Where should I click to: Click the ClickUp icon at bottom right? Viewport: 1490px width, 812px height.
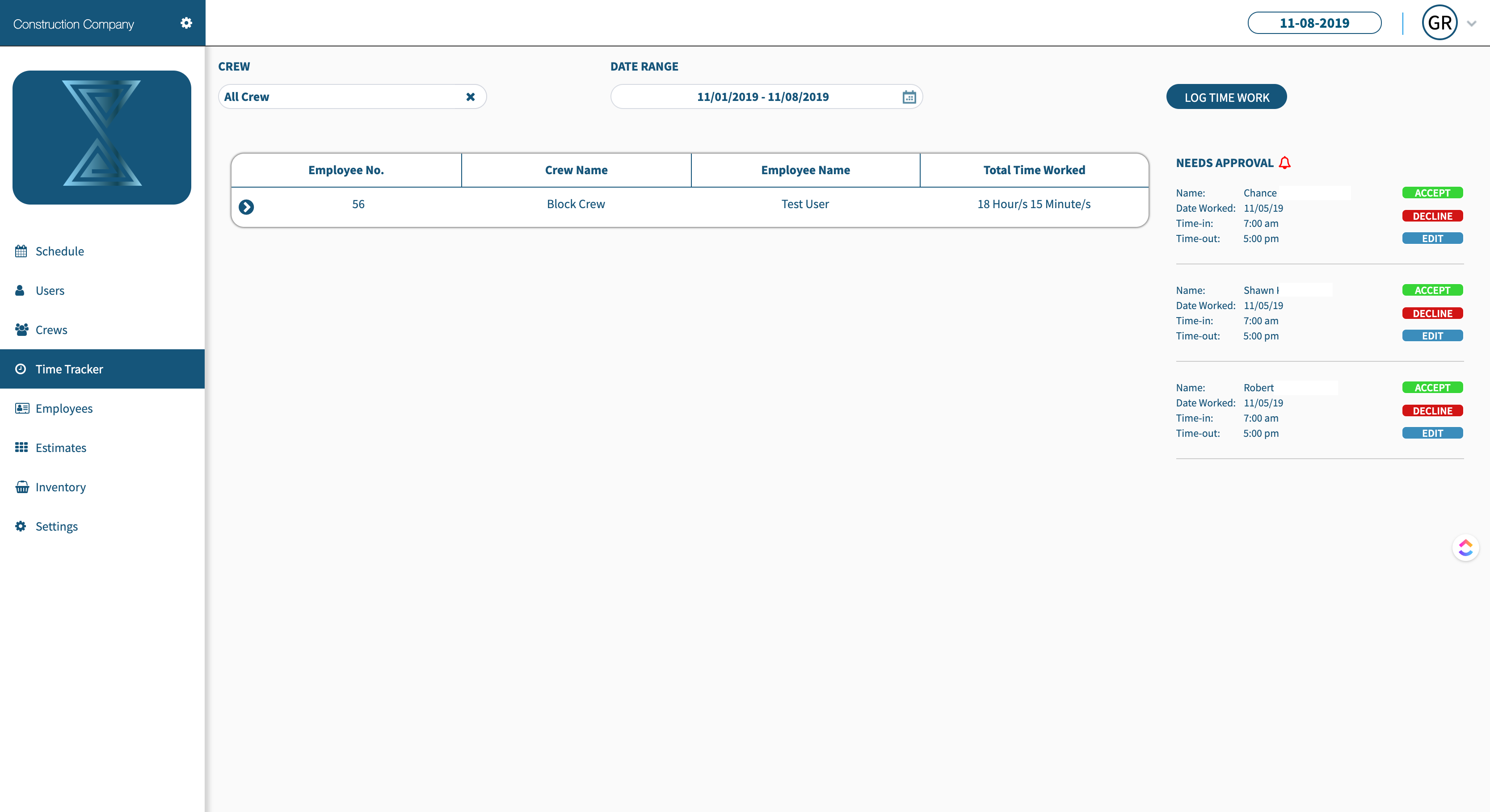(1466, 547)
